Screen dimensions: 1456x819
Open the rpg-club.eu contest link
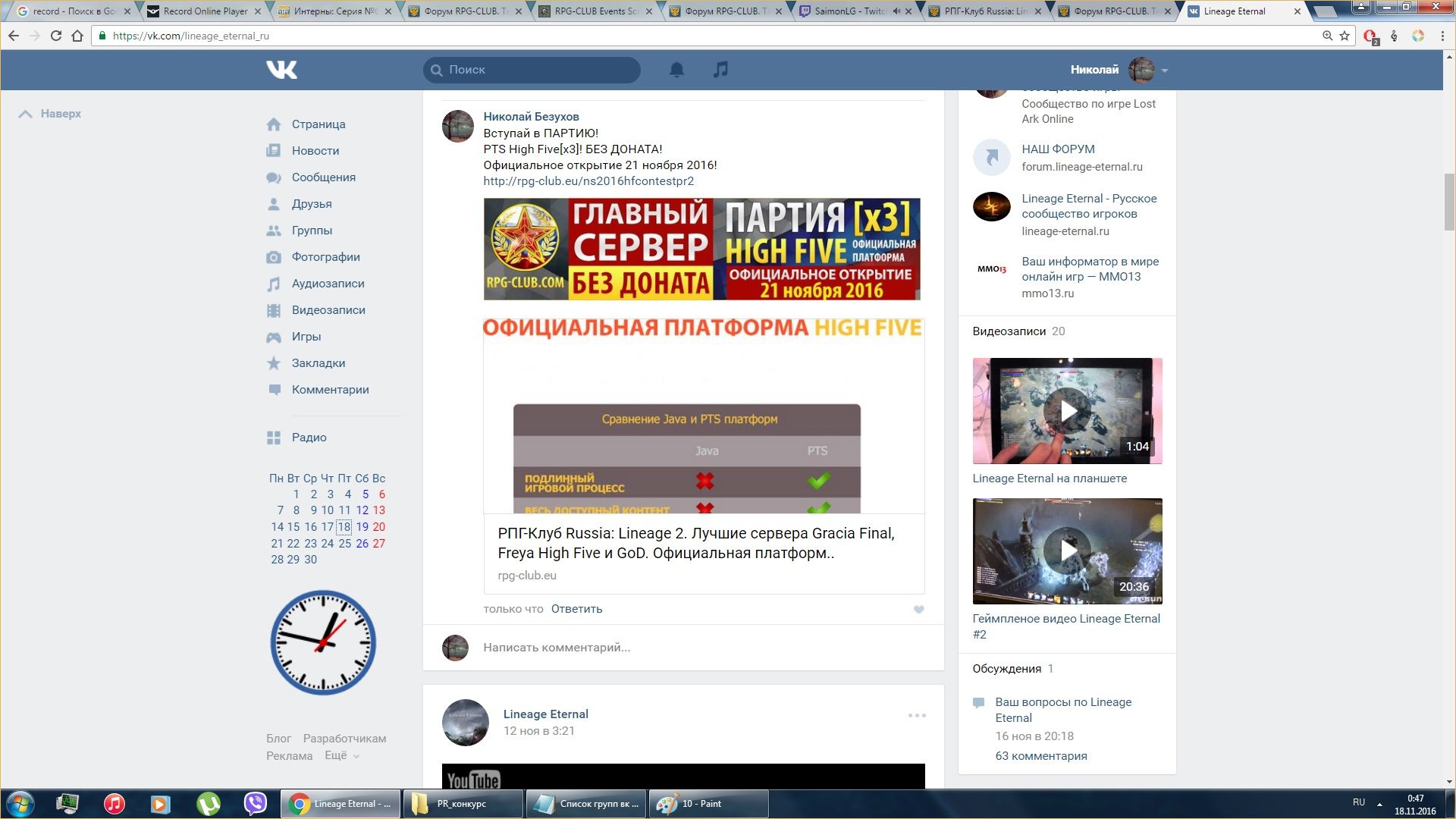[588, 181]
